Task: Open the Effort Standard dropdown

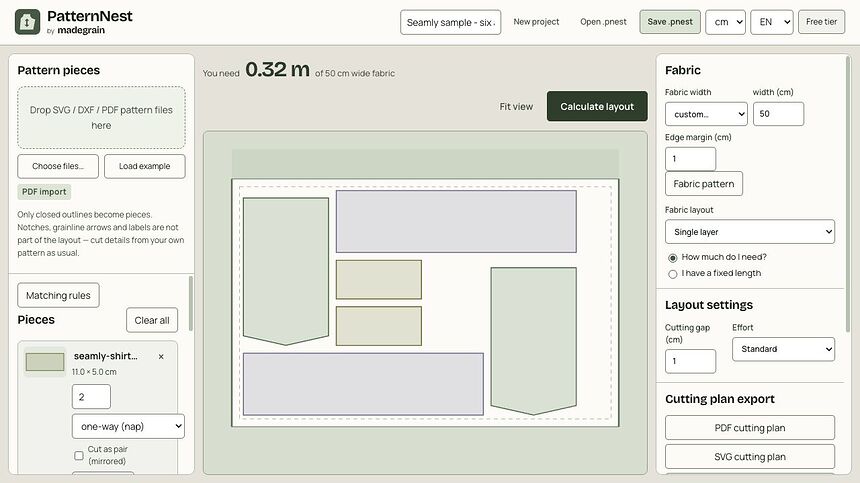Action: [x=783, y=349]
